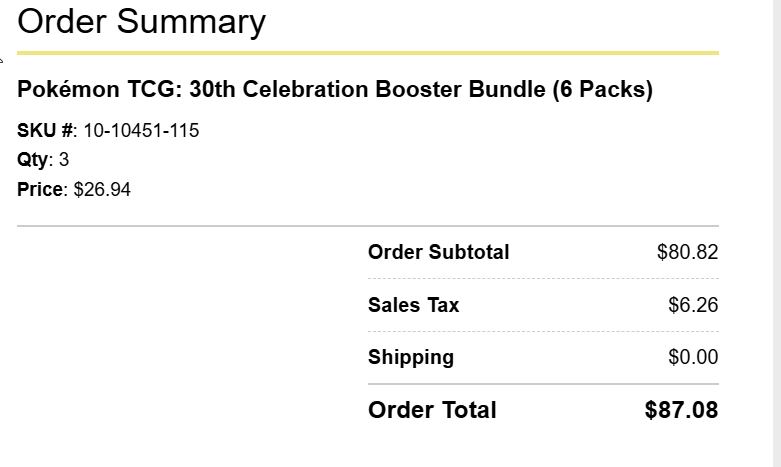Click the shipping amount $0.00

(x=693, y=357)
